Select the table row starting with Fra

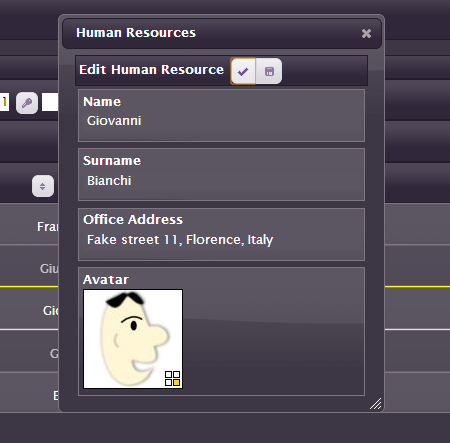[29, 227]
